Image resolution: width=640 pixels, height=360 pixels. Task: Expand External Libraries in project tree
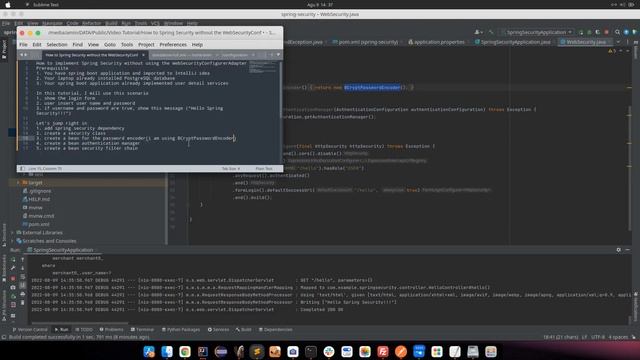pyautogui.click(x=12, y=233)
